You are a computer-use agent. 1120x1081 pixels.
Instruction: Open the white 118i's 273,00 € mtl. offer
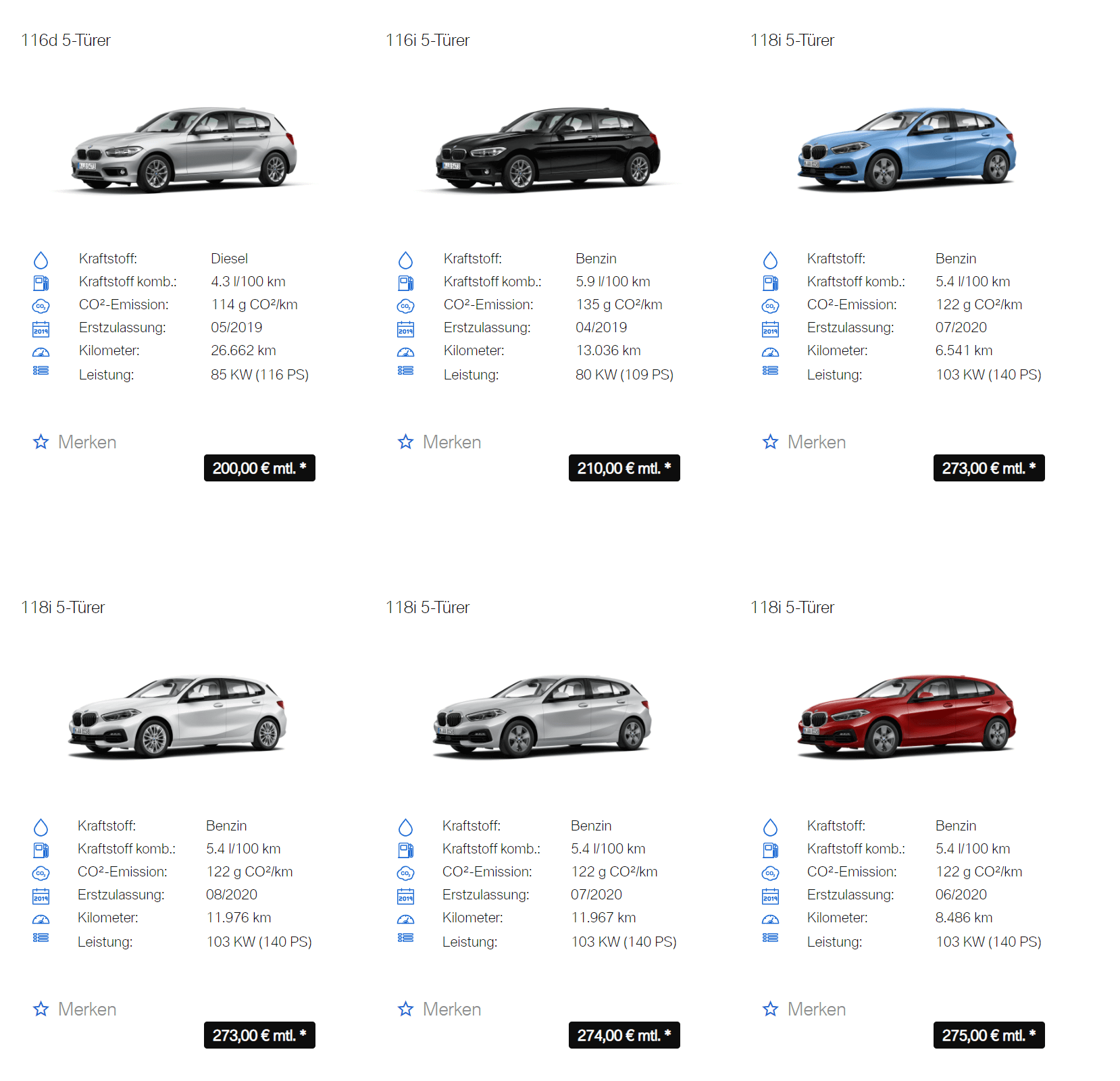tap(259, 1035)
